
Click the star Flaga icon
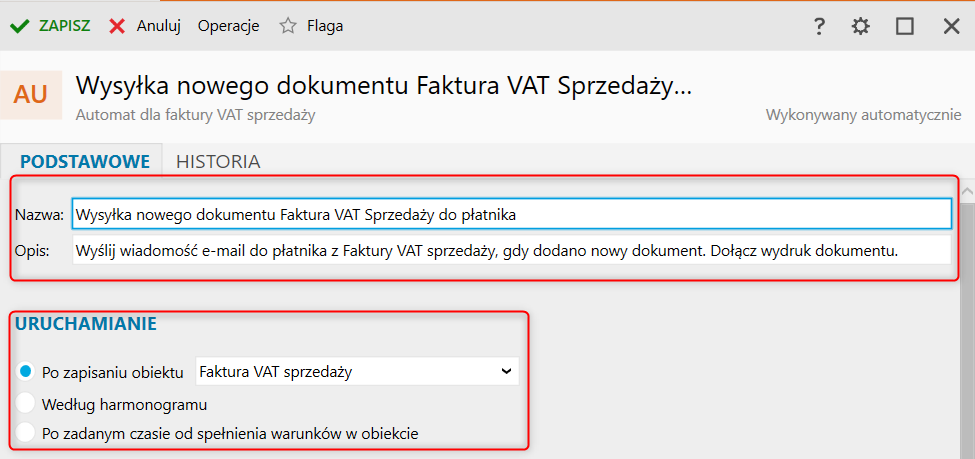(288, 26)
